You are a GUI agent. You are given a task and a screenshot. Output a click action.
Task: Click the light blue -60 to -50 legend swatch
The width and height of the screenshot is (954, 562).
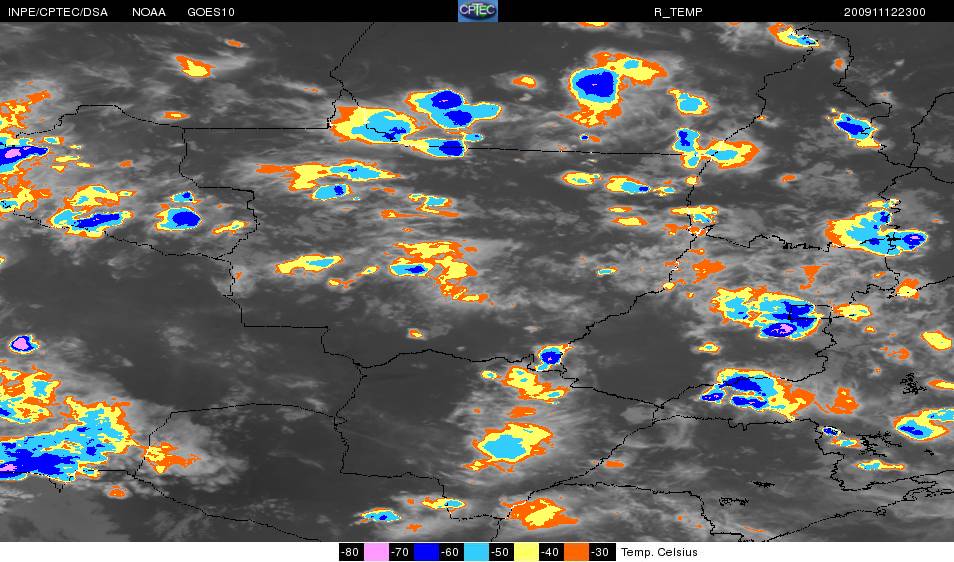476,552
